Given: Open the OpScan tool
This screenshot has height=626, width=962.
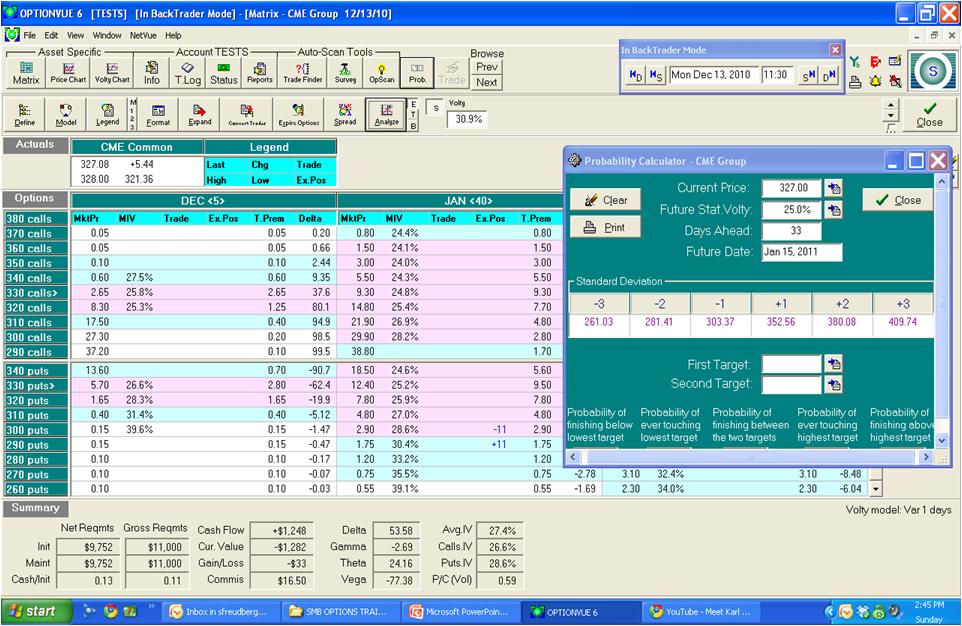Looking at the screenshot, I should tap(382, 73).
